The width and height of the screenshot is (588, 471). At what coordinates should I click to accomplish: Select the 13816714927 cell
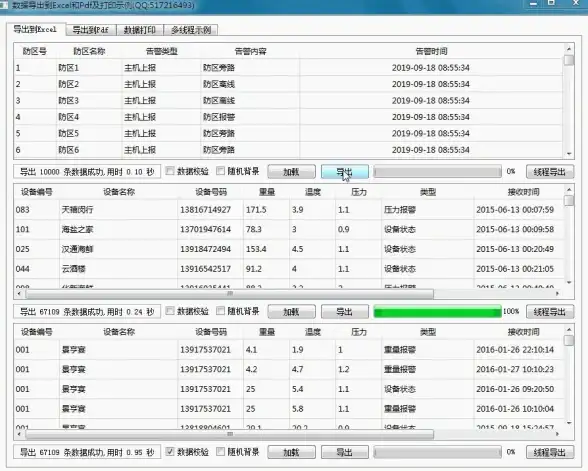coord(210,210)
